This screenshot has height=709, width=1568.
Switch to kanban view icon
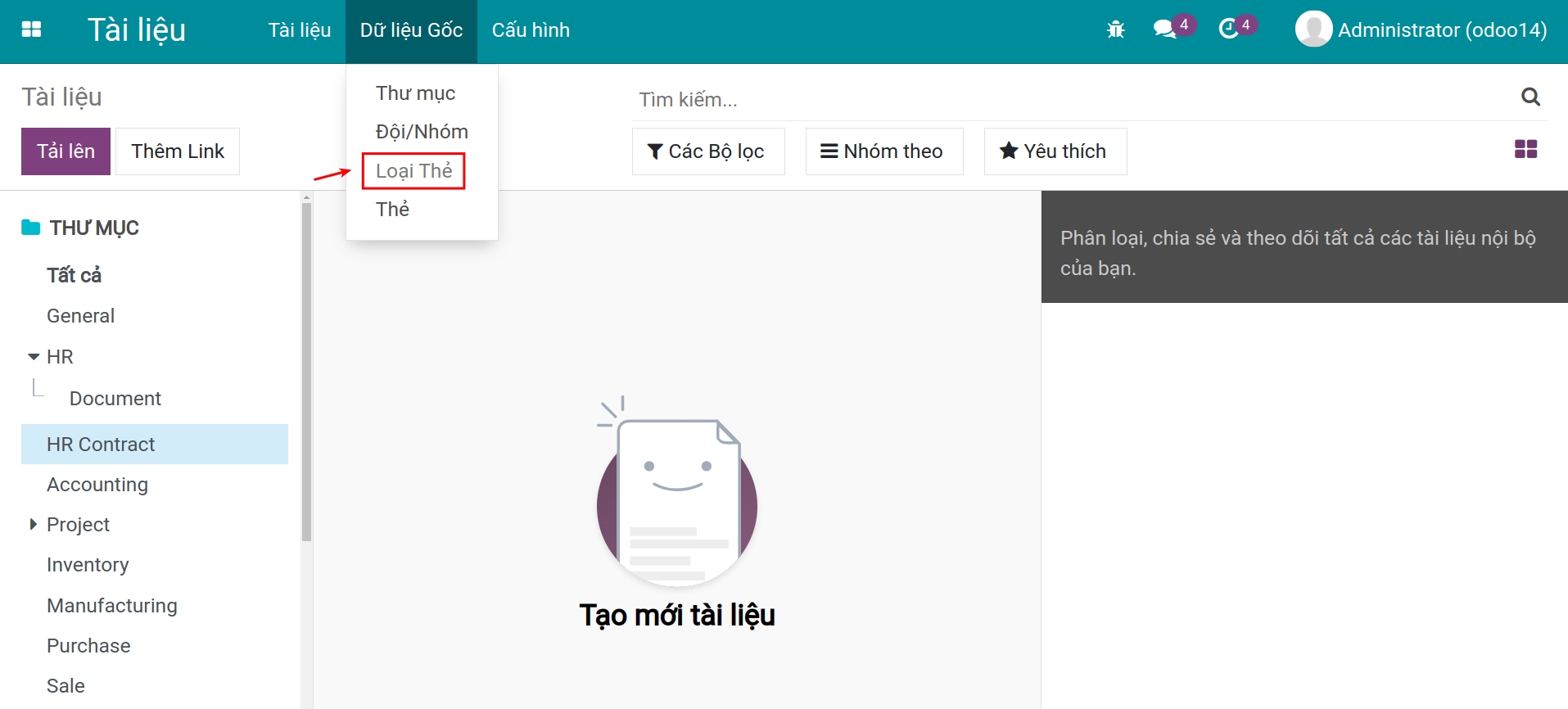pyautogui.click(x=1525, y=149)
